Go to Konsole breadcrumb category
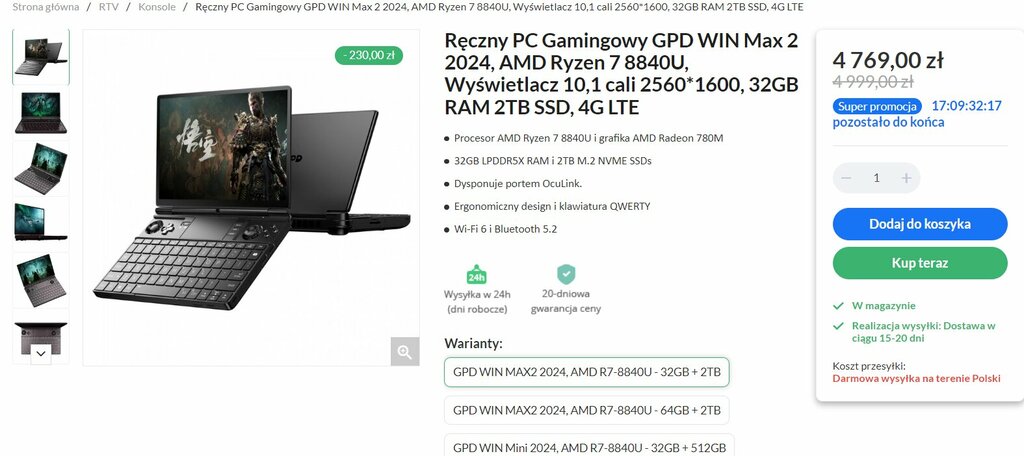The width and height of the screenshot is (1024, 456). (x=157, y=7)
